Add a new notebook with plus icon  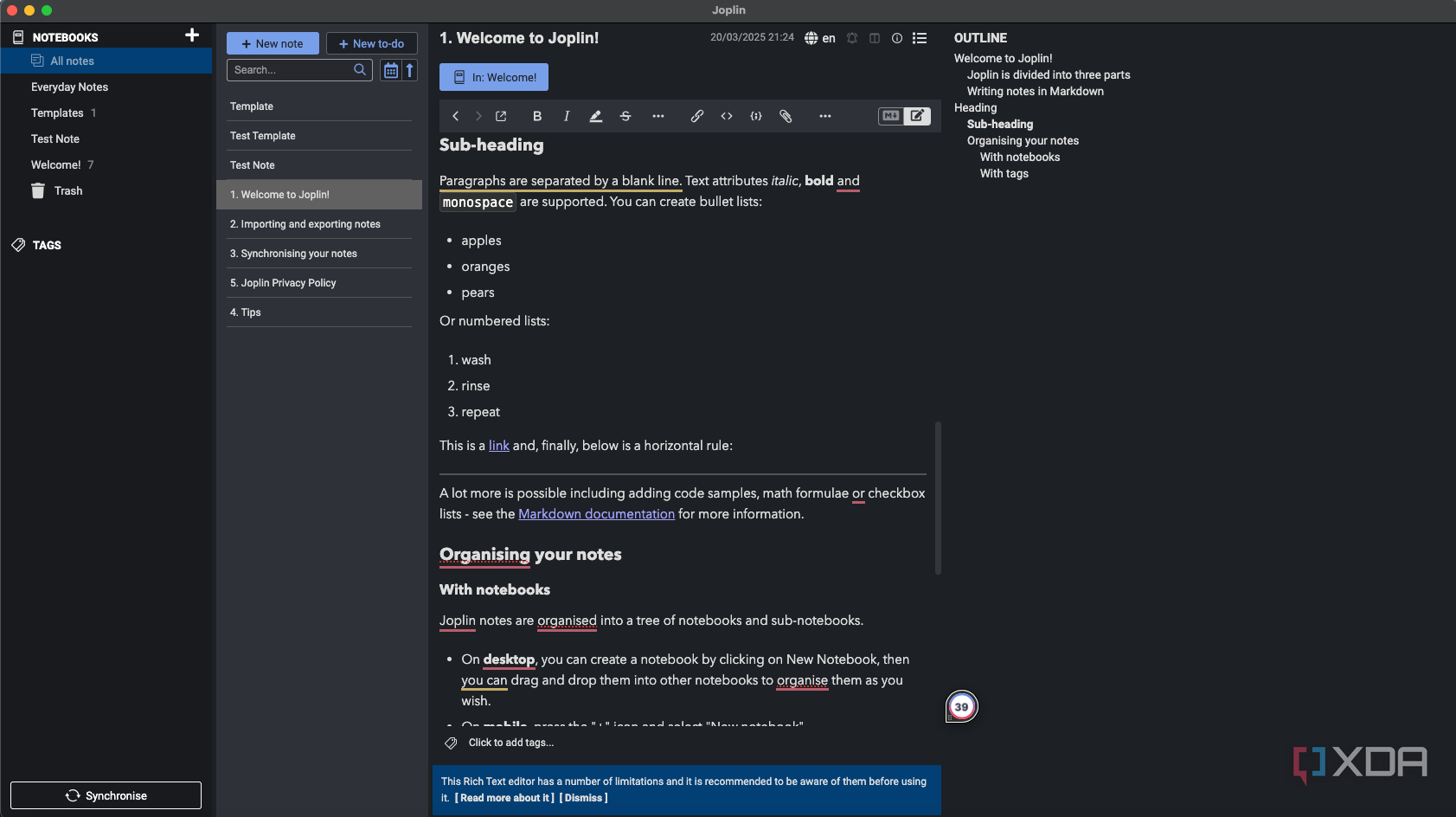click(192, 35)
